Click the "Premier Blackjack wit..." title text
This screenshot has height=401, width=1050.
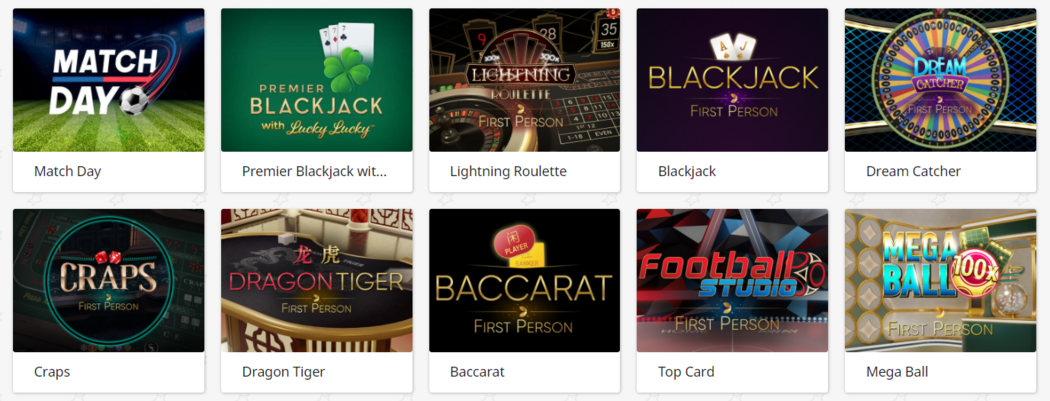(315, 171)
